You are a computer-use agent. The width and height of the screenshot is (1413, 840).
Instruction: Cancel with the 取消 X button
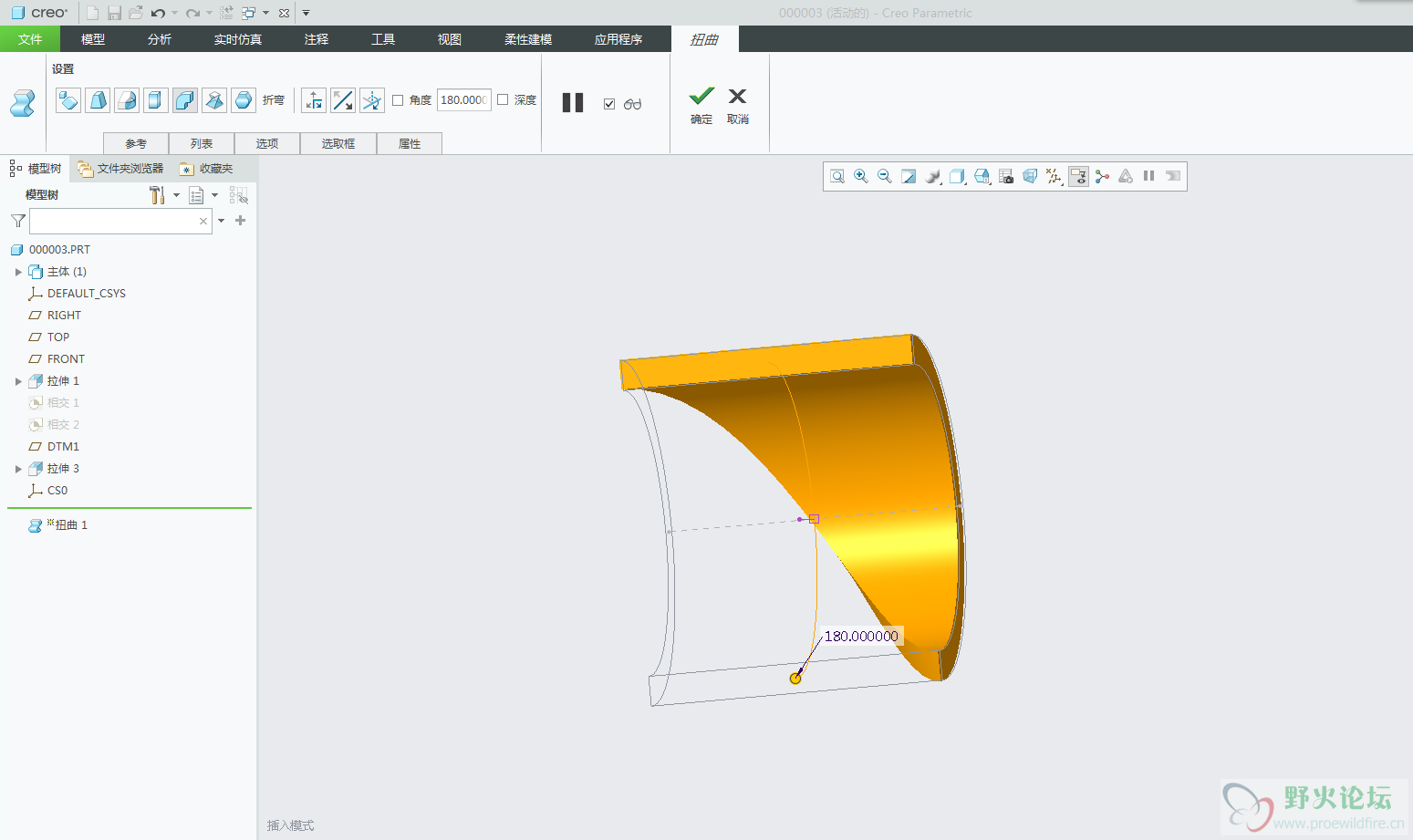click(738, 105)
